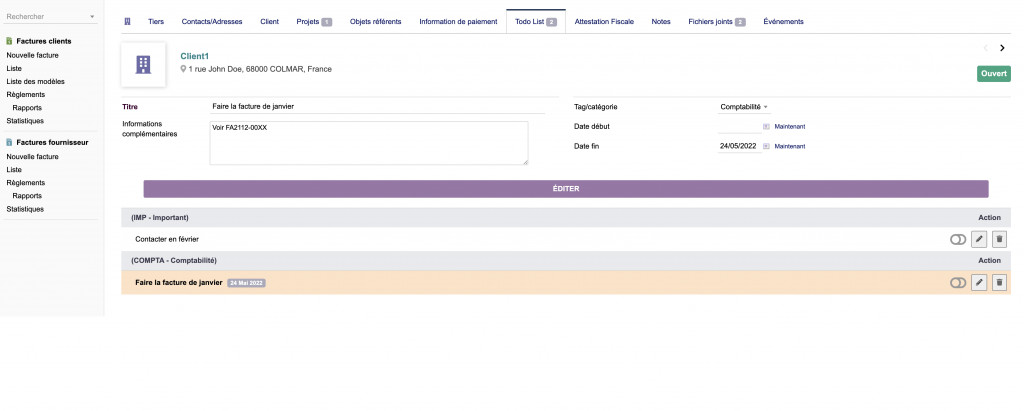This screenshot has height=411, width=1024.
Task: Open the Information de paiement tab
Action: (x=458, y=22)
